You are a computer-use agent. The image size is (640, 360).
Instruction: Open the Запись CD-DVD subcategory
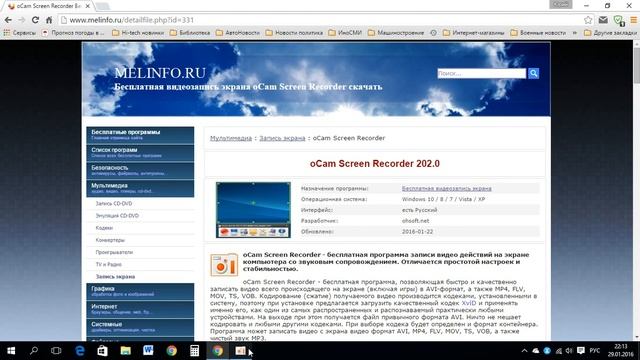click(x=114, y=203)
